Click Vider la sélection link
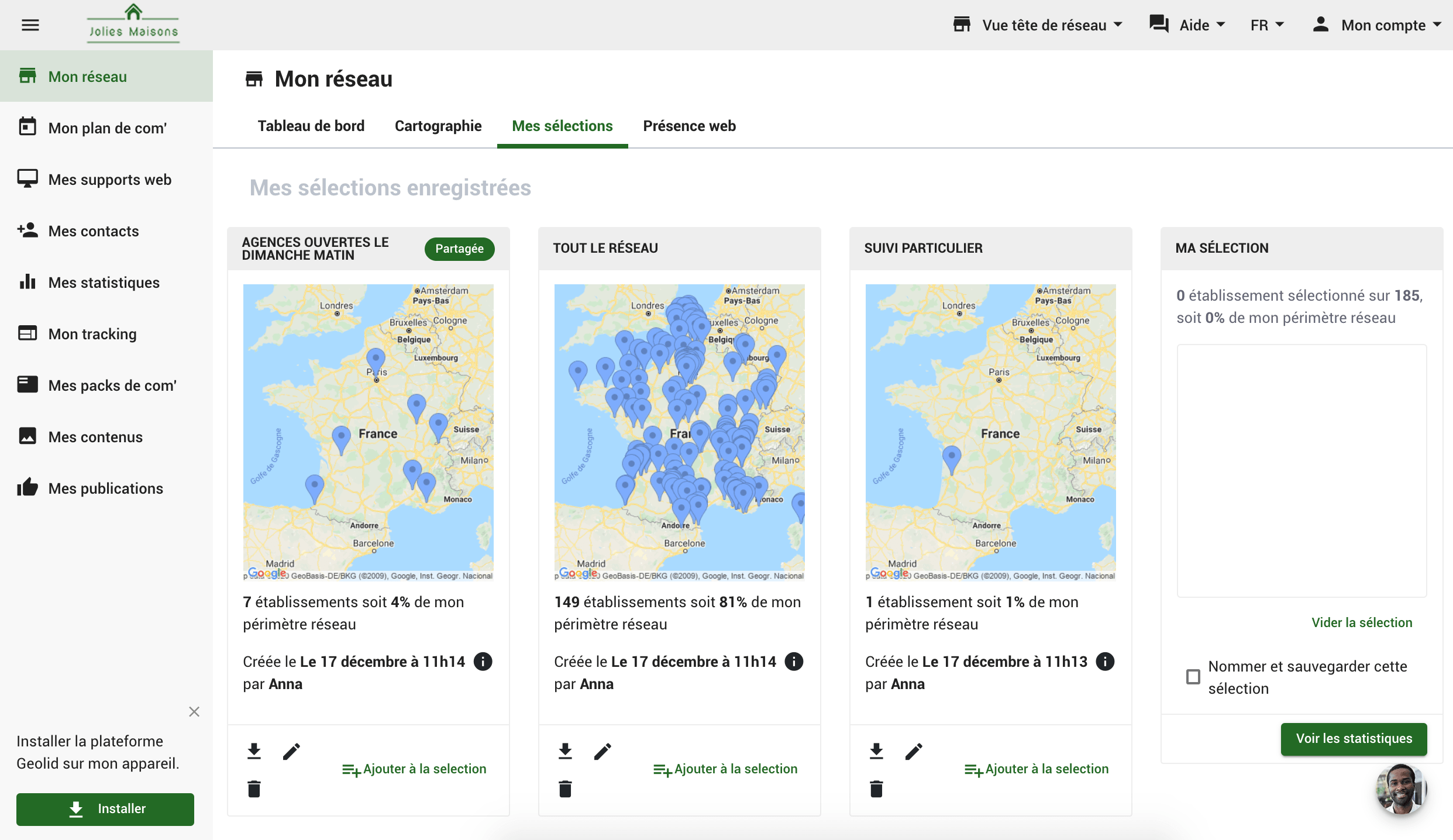The width and height of the screenshot is (1453, 840). [x=1362, y=621]
